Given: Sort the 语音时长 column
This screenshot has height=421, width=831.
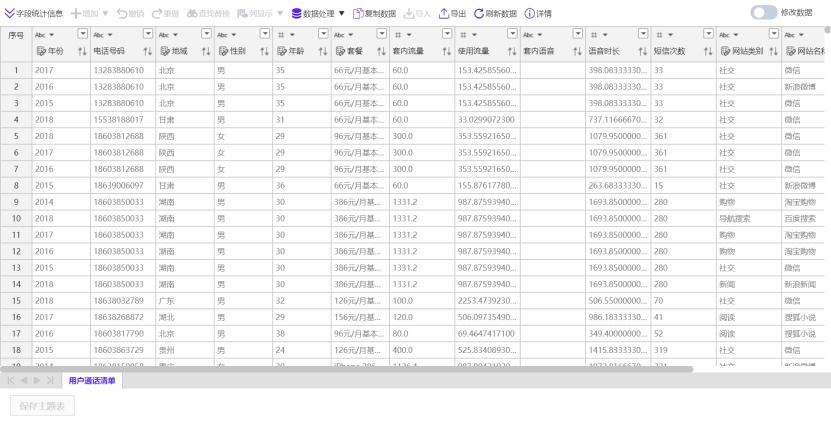Looking at the screenshot, I should (x=643, y=51).
